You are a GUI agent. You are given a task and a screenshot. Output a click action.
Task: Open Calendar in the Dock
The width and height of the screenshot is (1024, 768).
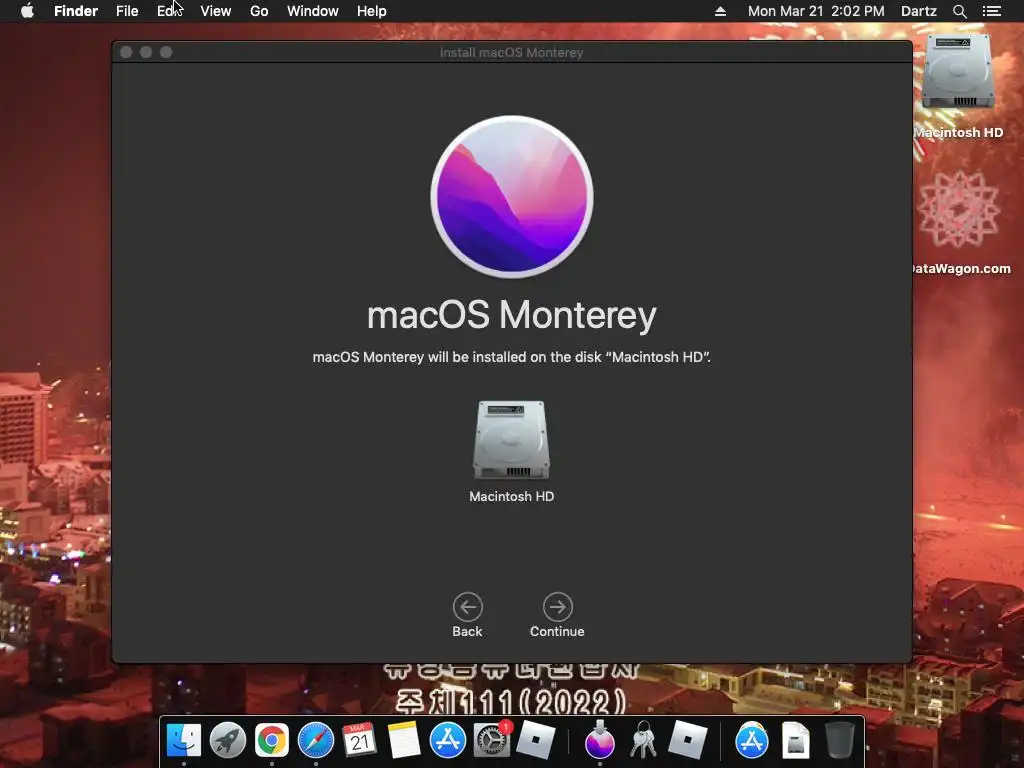[359, 740]
